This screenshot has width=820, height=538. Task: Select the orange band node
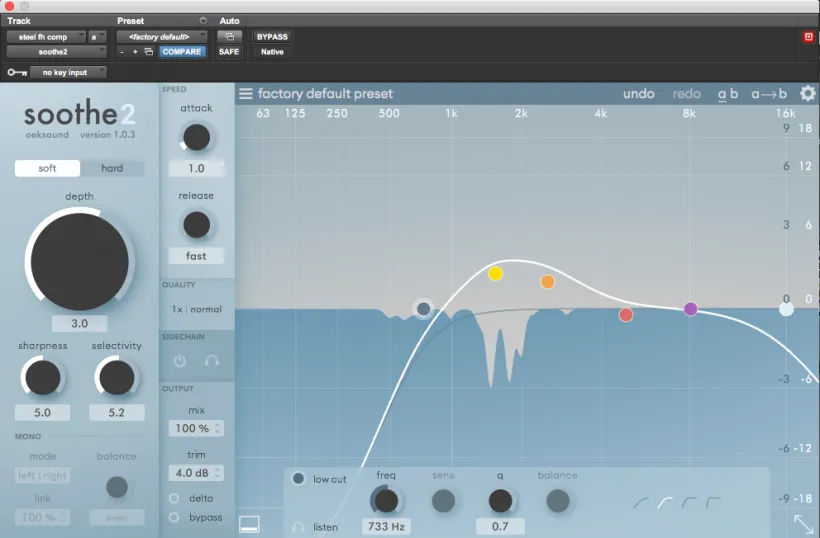548,282
